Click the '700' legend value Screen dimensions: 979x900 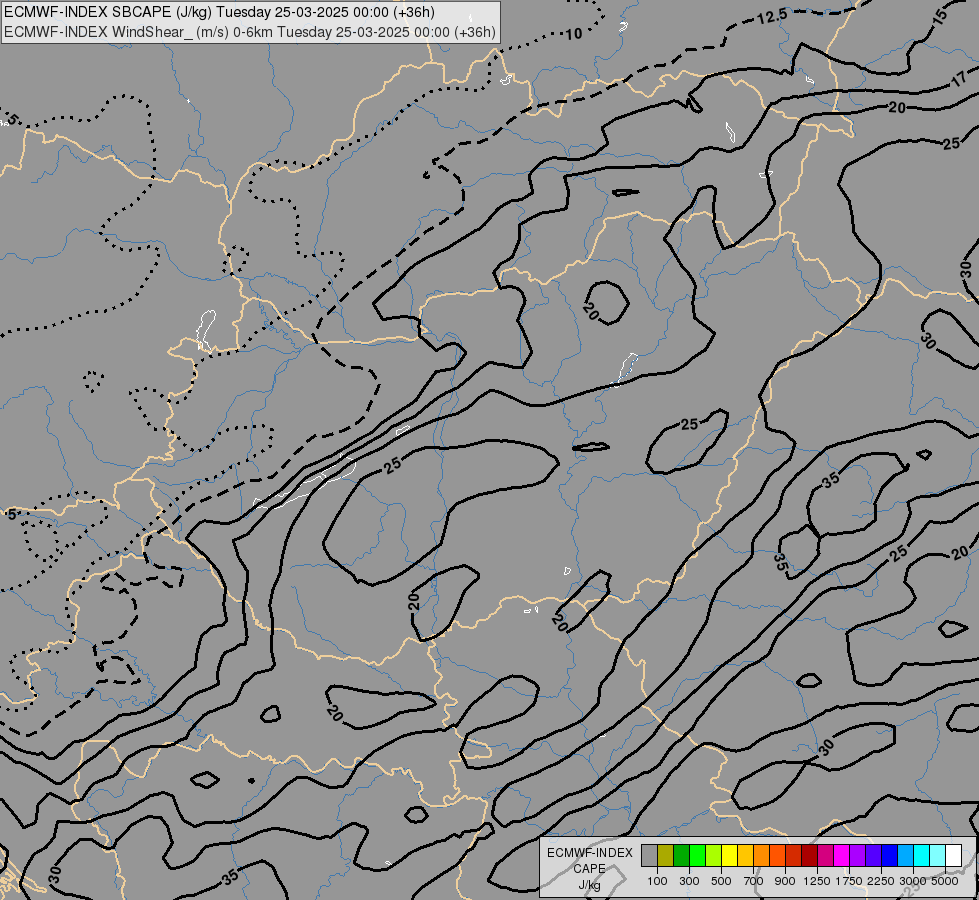click(x=754, y=881)
